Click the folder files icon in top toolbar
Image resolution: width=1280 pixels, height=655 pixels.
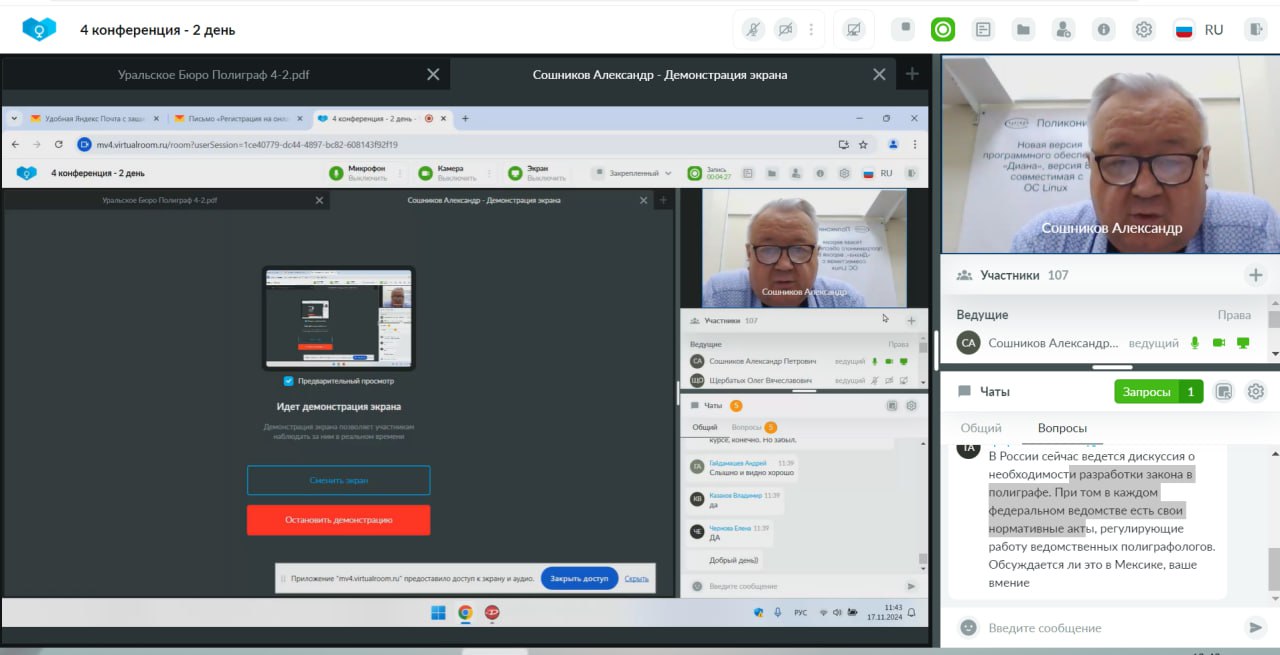click(x=1022, y=30)
